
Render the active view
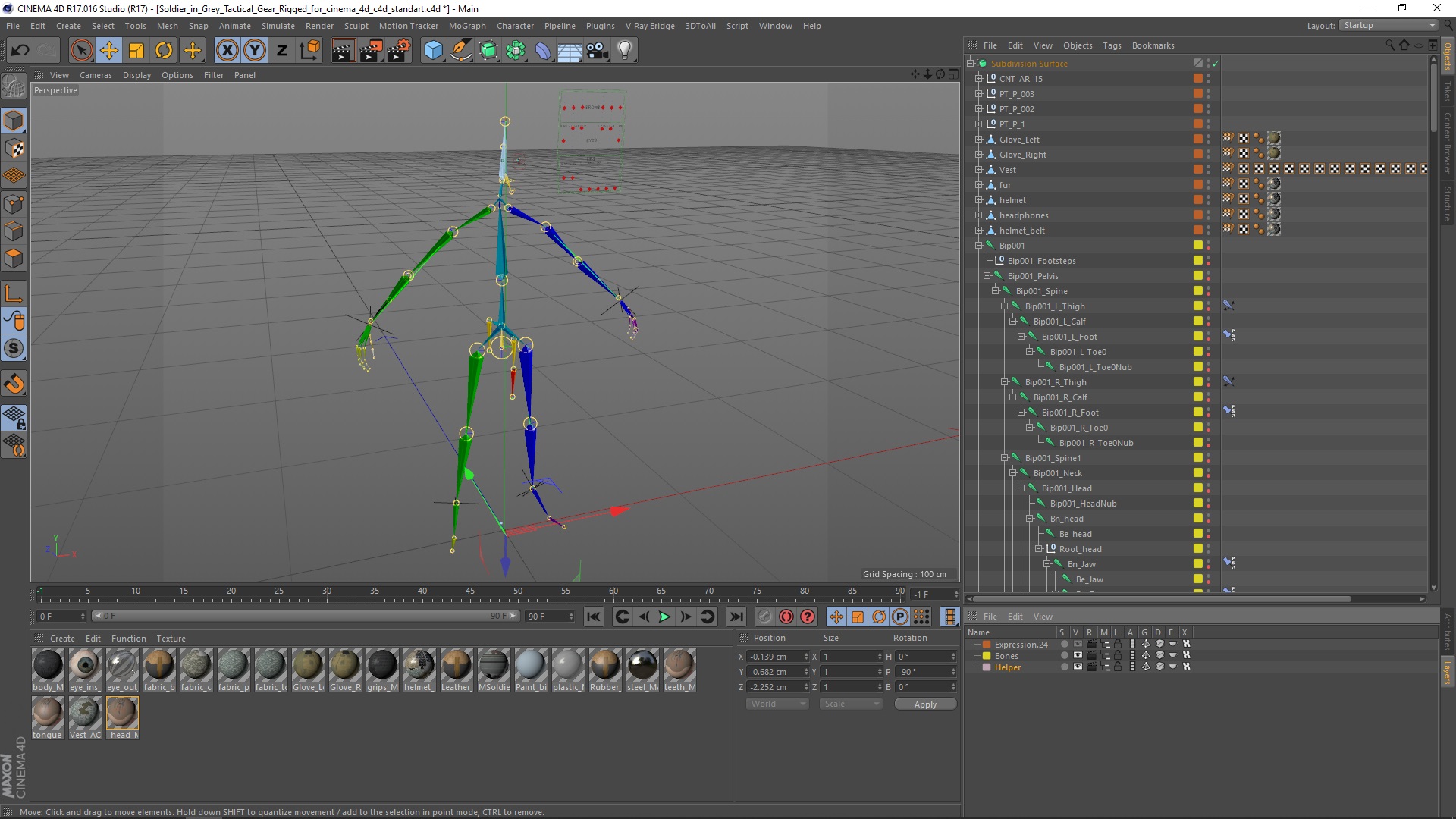pos(343,51)
